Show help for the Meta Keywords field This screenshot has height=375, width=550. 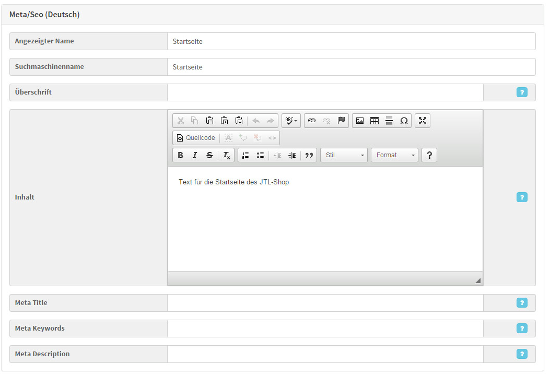[x=522, y=328]
